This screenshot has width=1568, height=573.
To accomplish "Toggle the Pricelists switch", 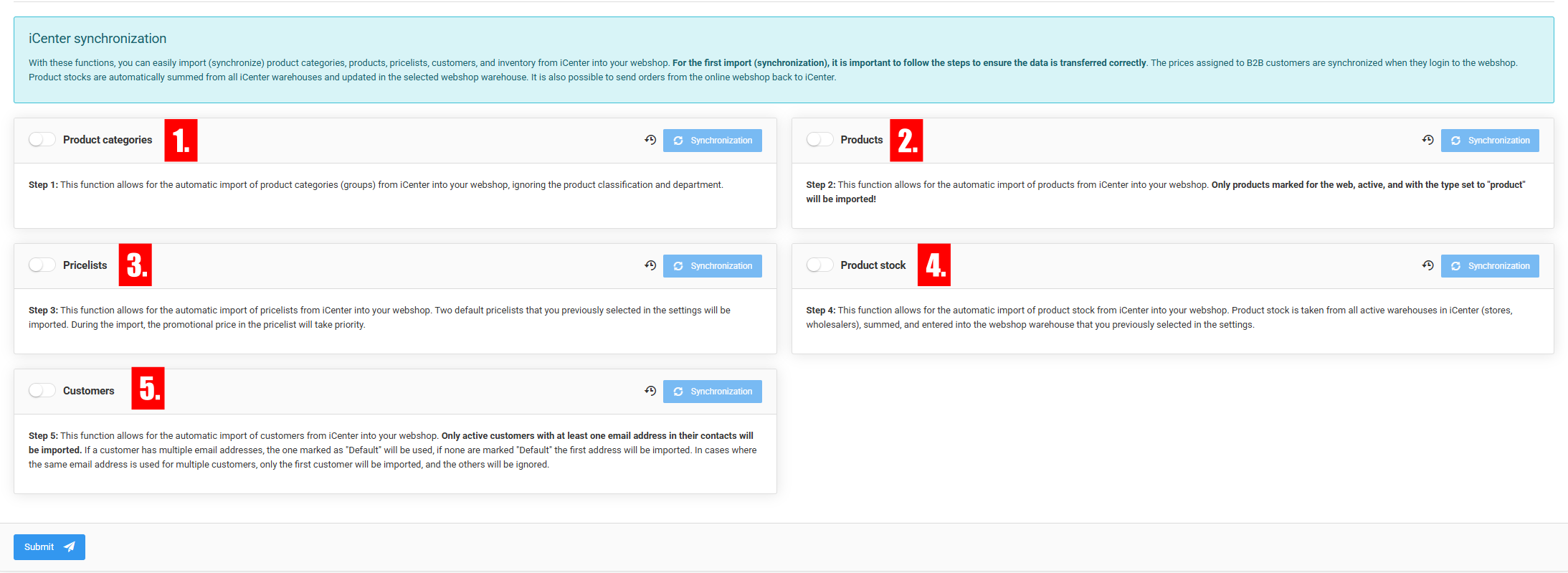I will [42, 265].
